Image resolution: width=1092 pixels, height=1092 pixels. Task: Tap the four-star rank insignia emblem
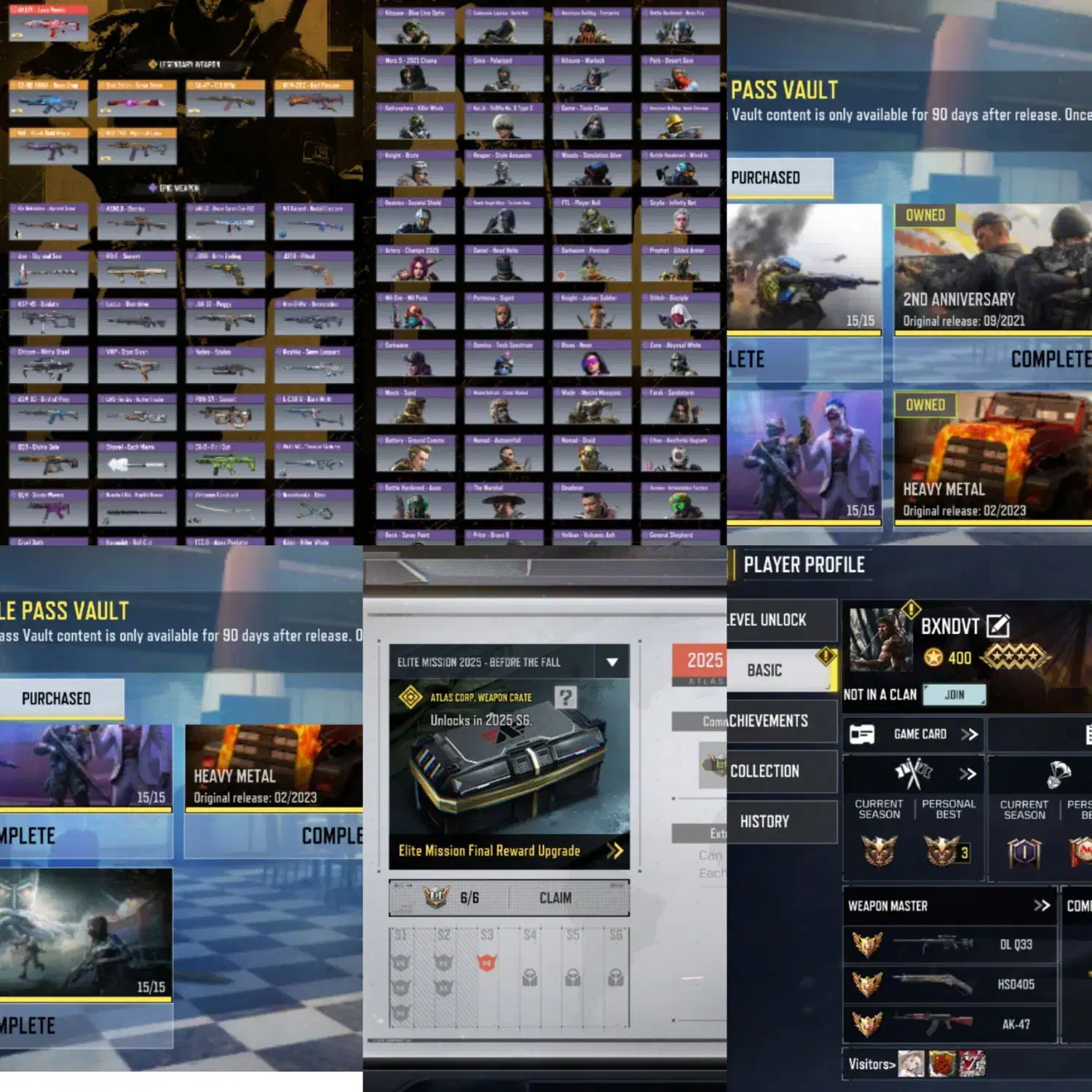1015,657
